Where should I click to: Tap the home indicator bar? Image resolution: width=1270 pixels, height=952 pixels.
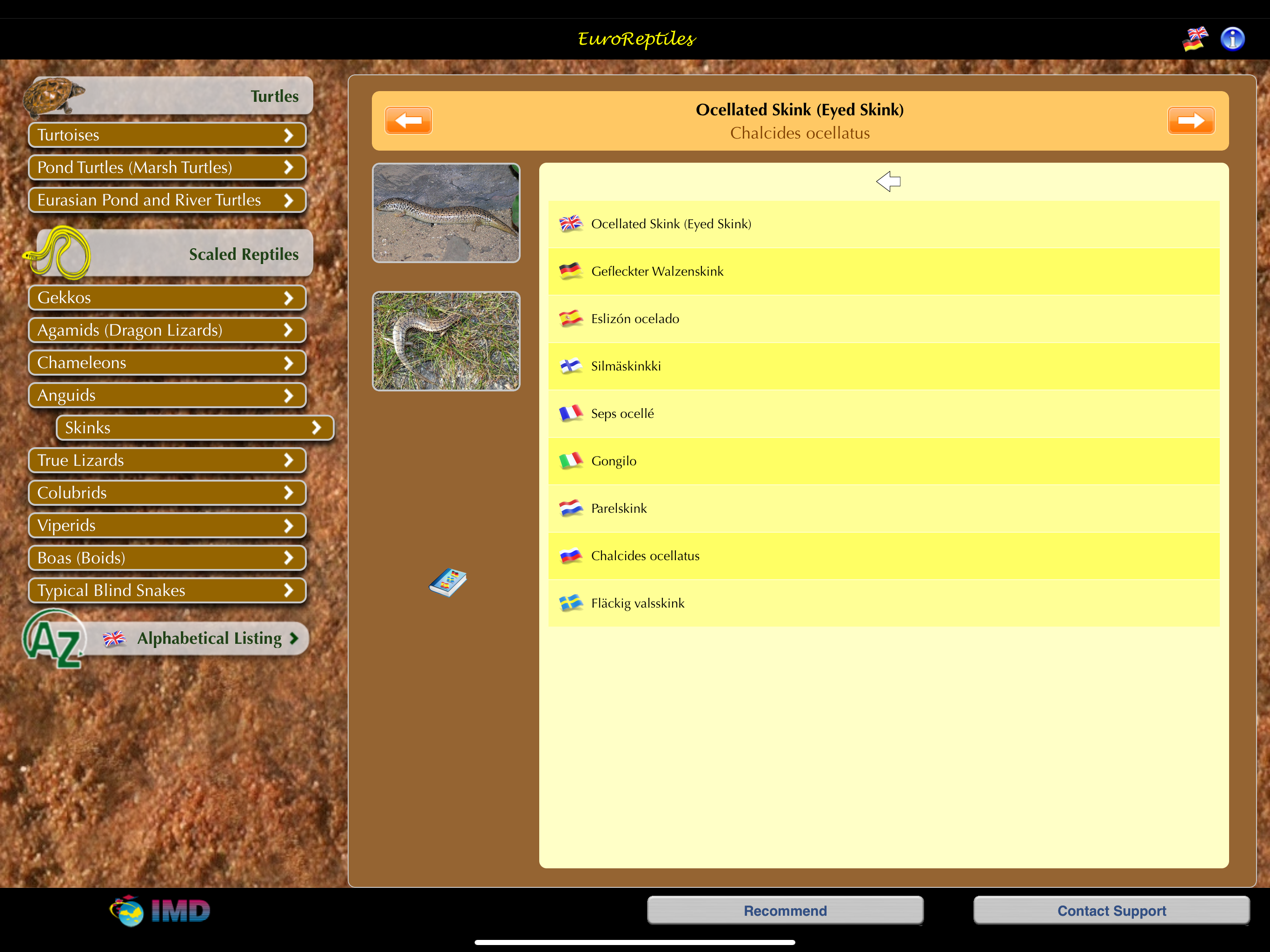(x=635, y=942)
